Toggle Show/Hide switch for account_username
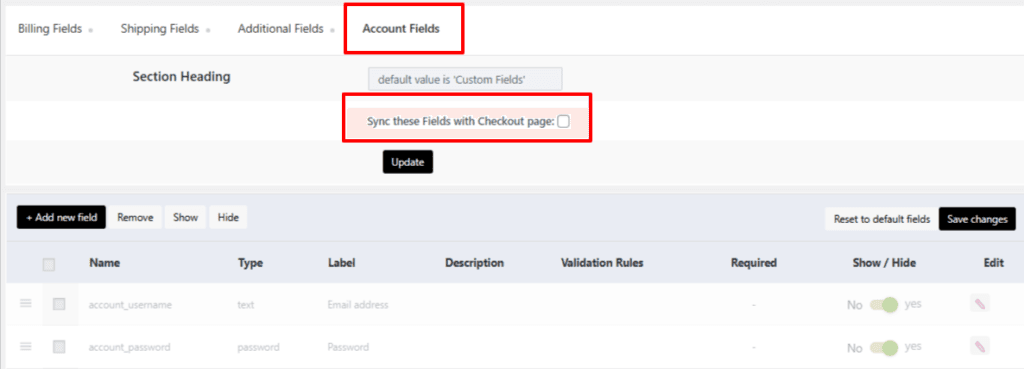The height and width of the screenshot is (369, 1024). 884,304
